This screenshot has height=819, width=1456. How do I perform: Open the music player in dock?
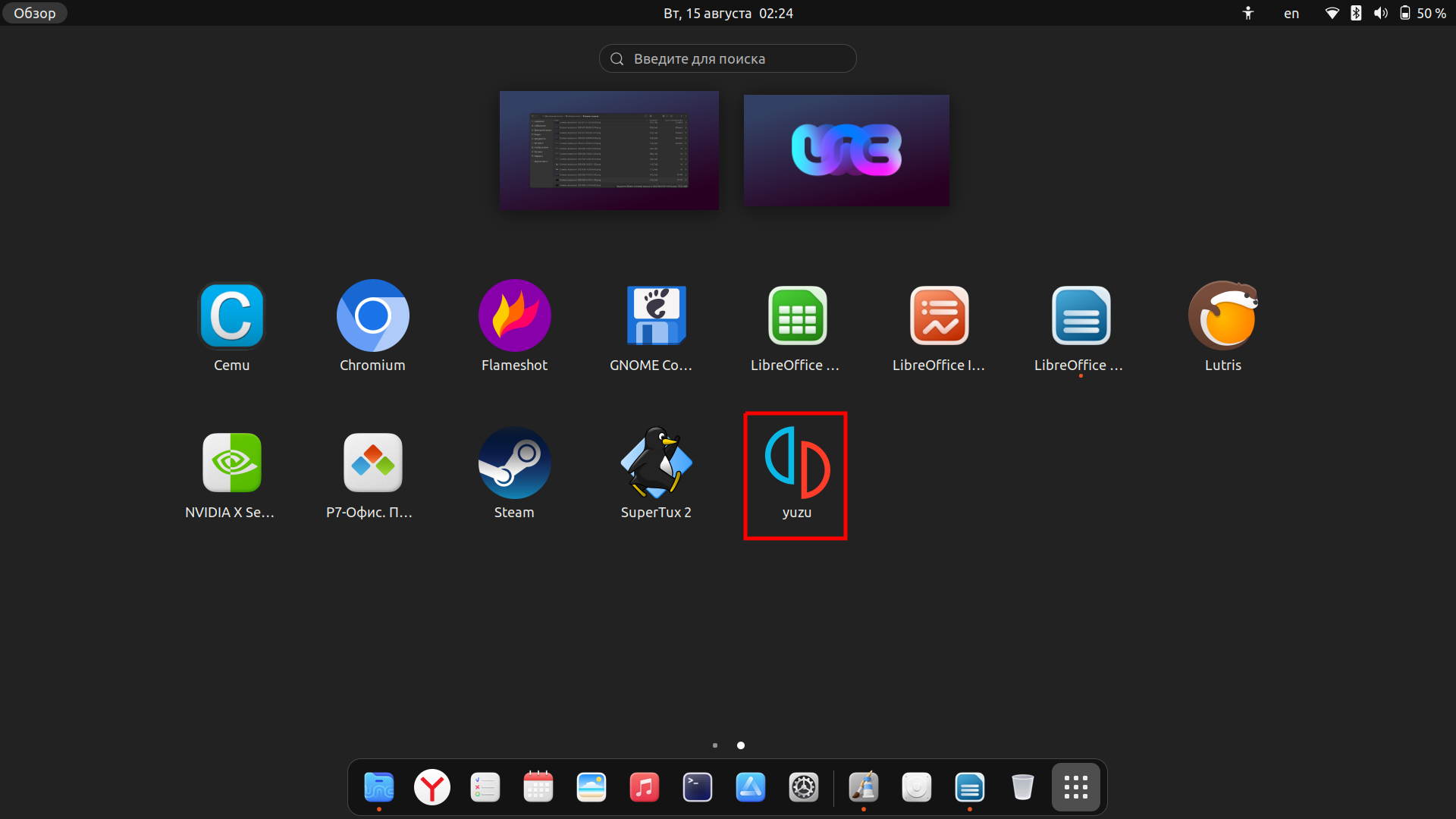(645, 787)
